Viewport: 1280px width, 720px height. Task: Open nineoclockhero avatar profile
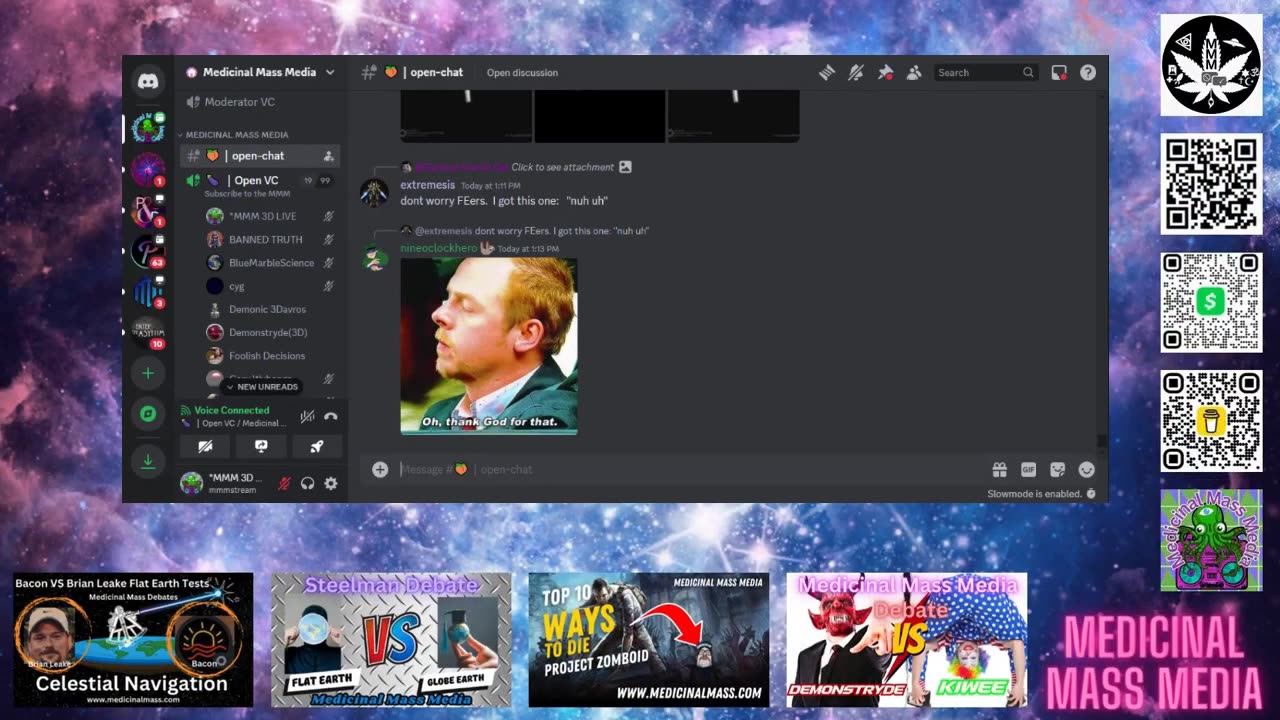pos(375,257)
